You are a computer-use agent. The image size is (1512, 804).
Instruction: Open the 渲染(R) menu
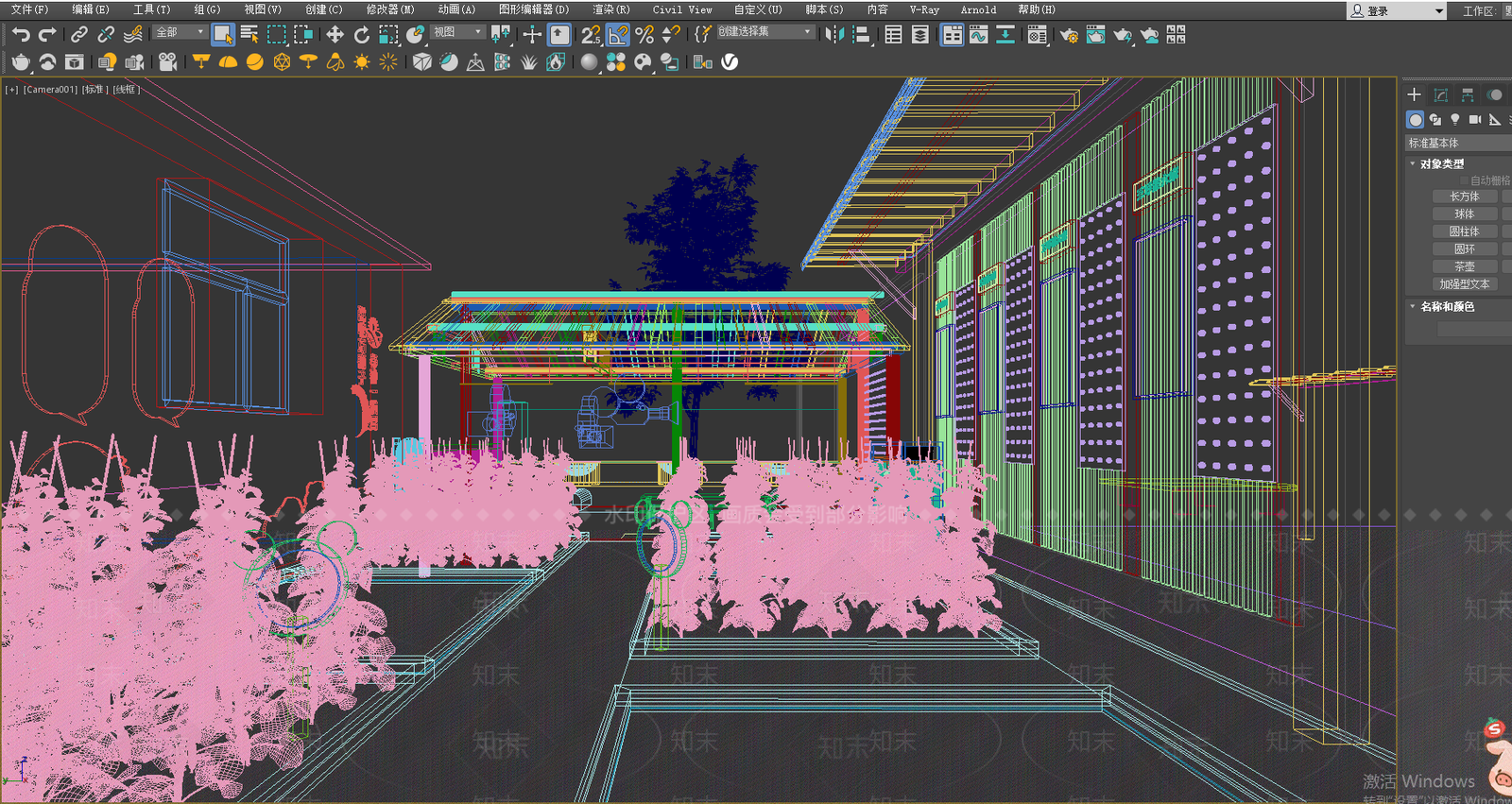pos(610,9)
